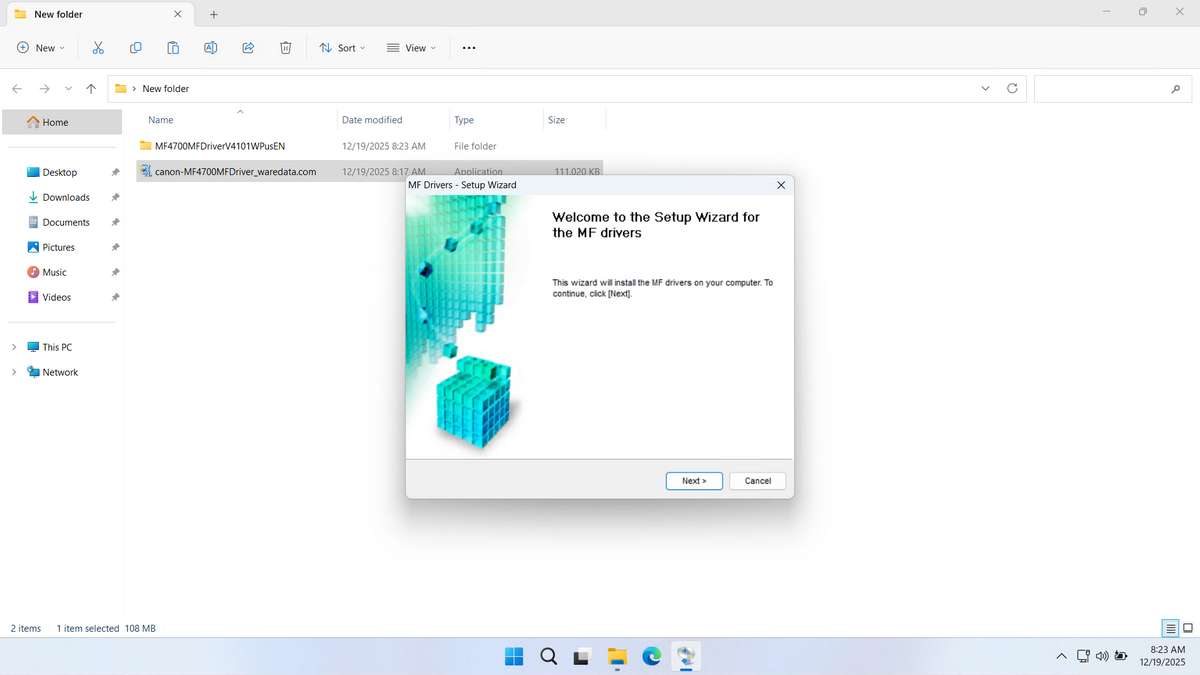The width and height of the screenshot is (1200, 675).
Task: Open the New item dropdown
Action: coord(41,48)
